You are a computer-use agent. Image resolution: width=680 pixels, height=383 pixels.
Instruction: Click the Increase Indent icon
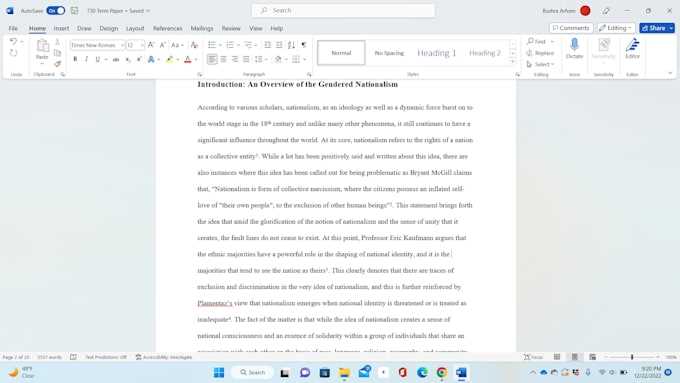279,45
